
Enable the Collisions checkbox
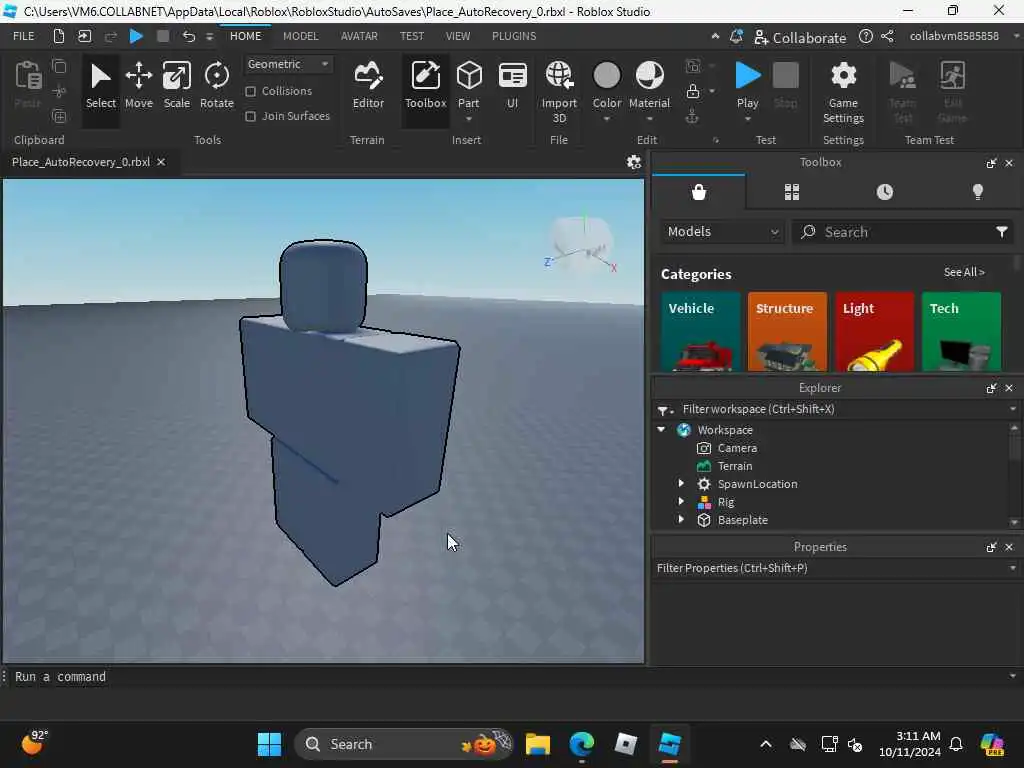coord(250,91)
